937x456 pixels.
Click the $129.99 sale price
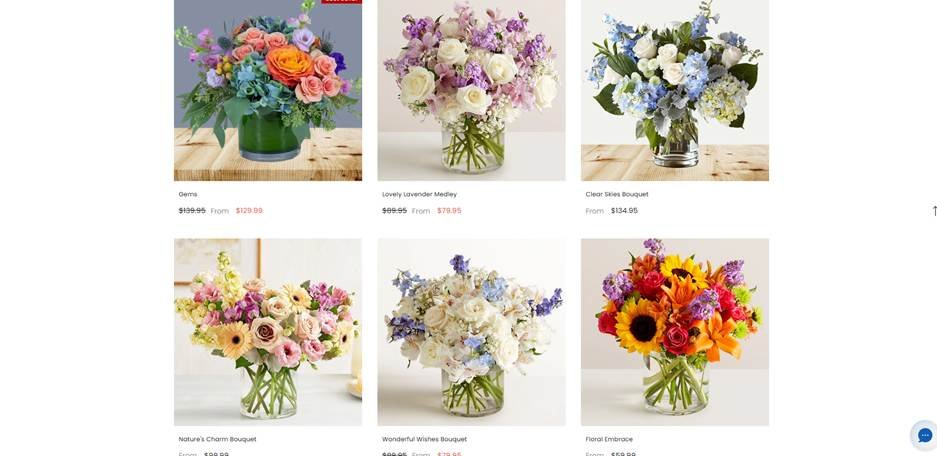click(249, 210)
